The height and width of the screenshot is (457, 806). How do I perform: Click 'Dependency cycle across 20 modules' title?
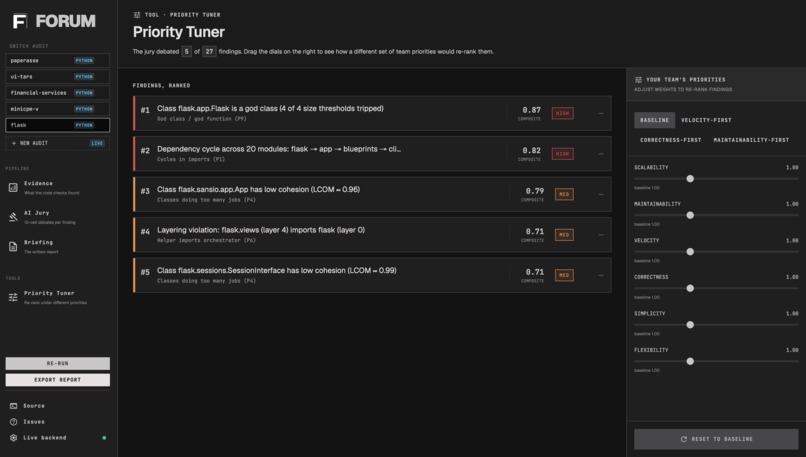(279, 149)
